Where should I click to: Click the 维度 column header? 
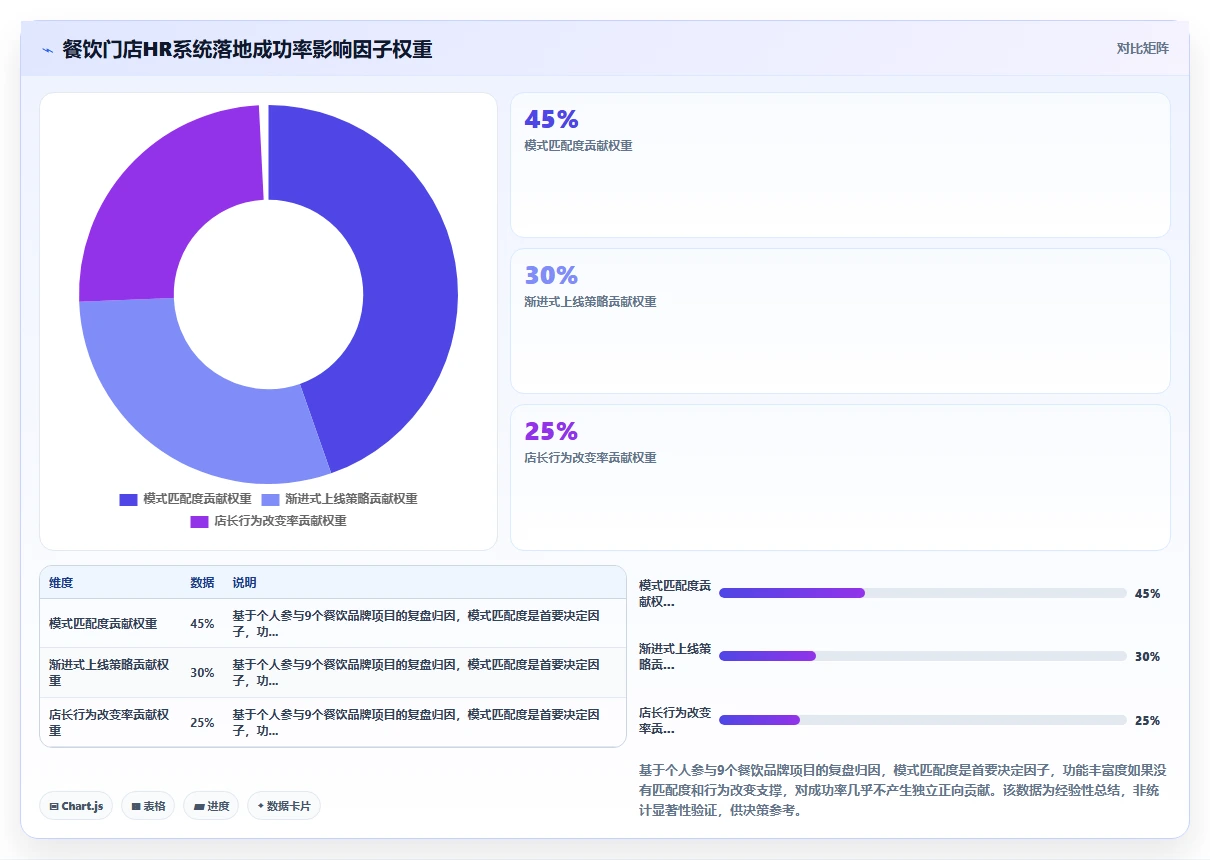pos(61,582)
